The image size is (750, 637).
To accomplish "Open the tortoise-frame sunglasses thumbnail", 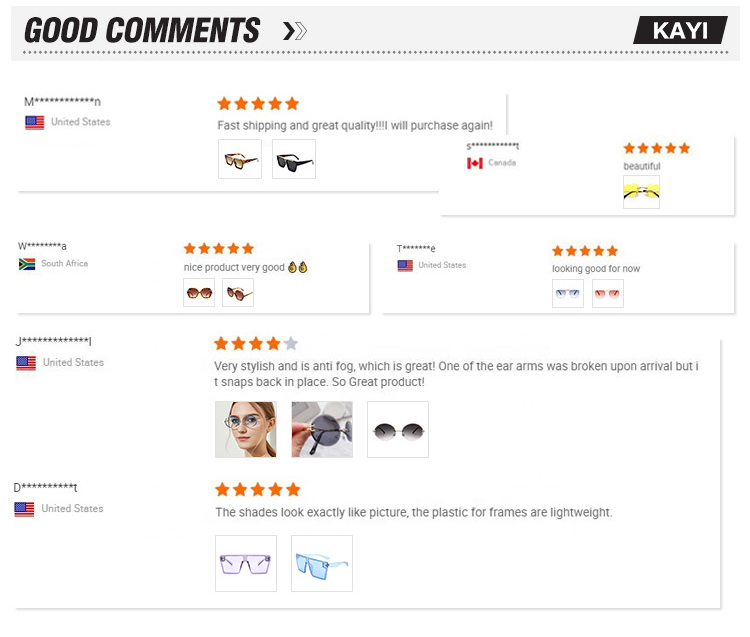I will tap(240, 159).
